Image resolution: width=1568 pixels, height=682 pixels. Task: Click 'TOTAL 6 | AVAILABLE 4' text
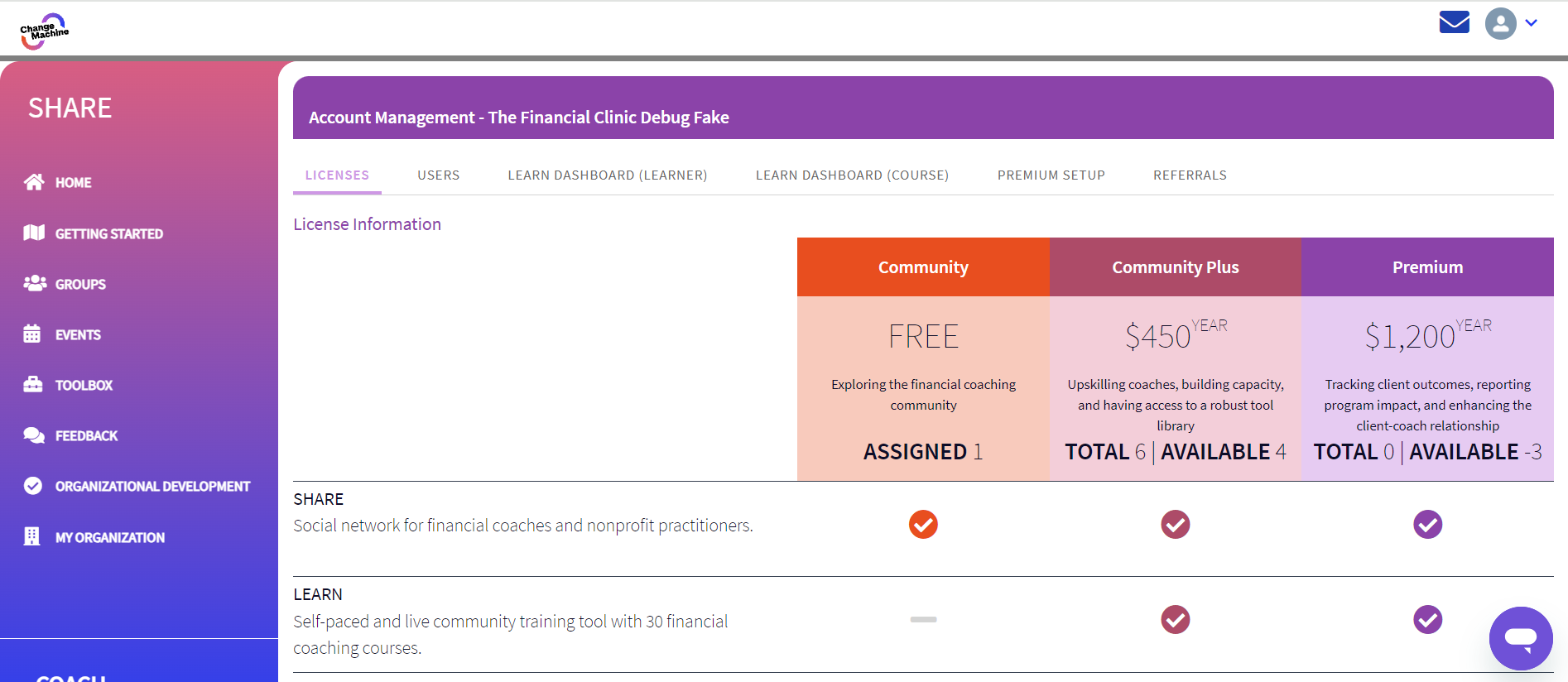coord(1175,452)
